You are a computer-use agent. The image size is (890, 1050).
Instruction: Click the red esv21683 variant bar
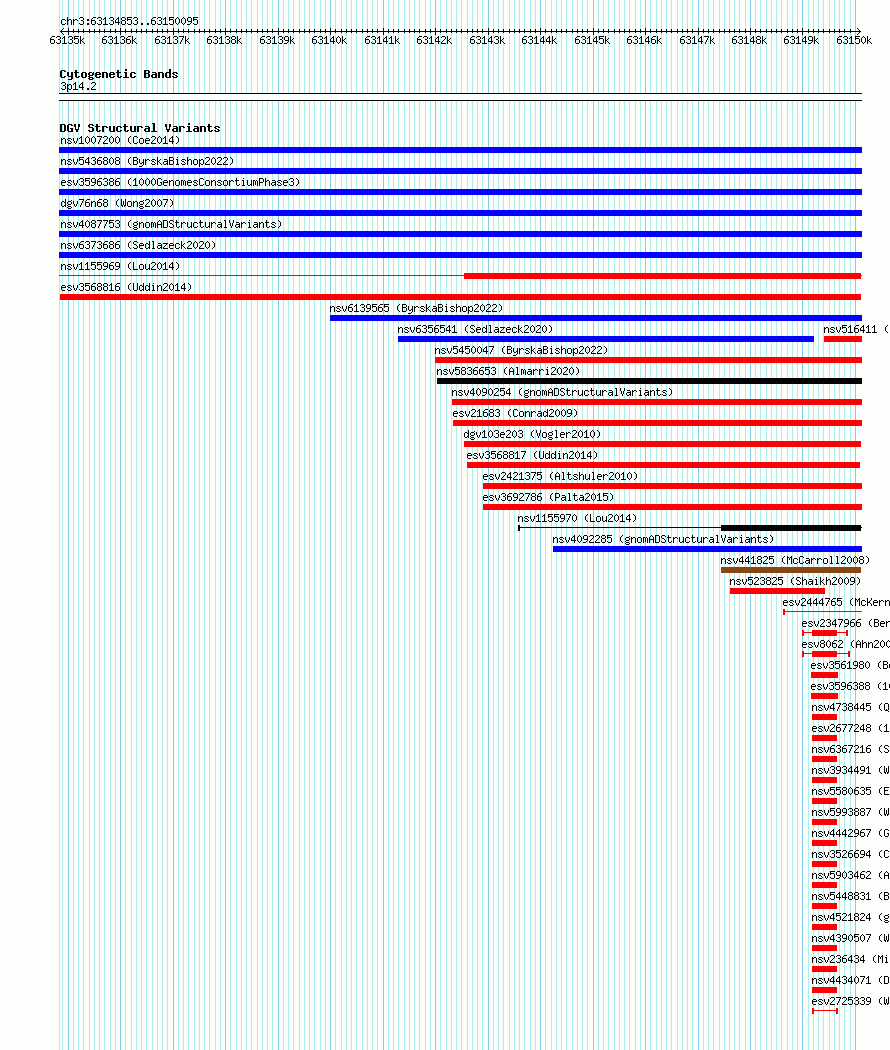[657, 423]
